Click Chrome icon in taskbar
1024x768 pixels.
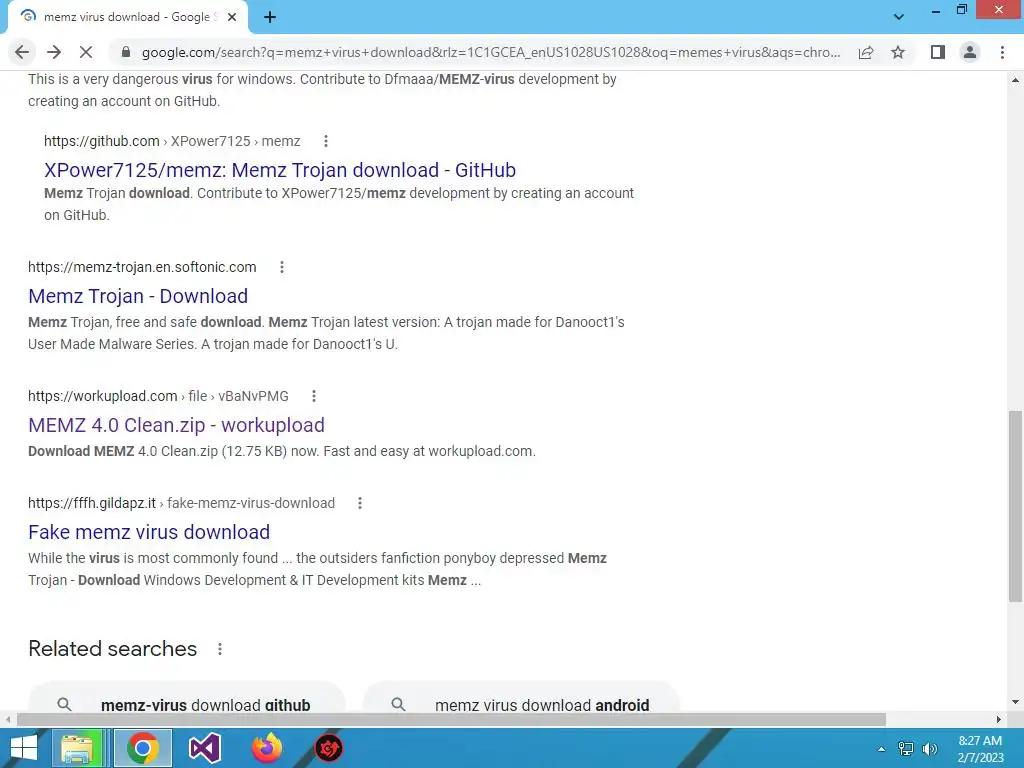click(142, 748)
